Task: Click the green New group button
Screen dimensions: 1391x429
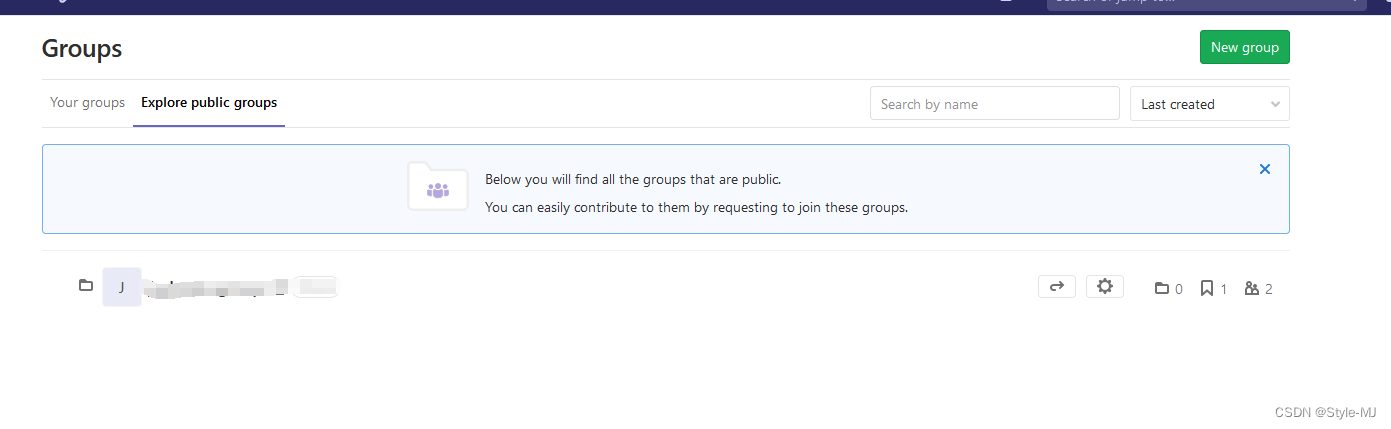Action: 1244,47
